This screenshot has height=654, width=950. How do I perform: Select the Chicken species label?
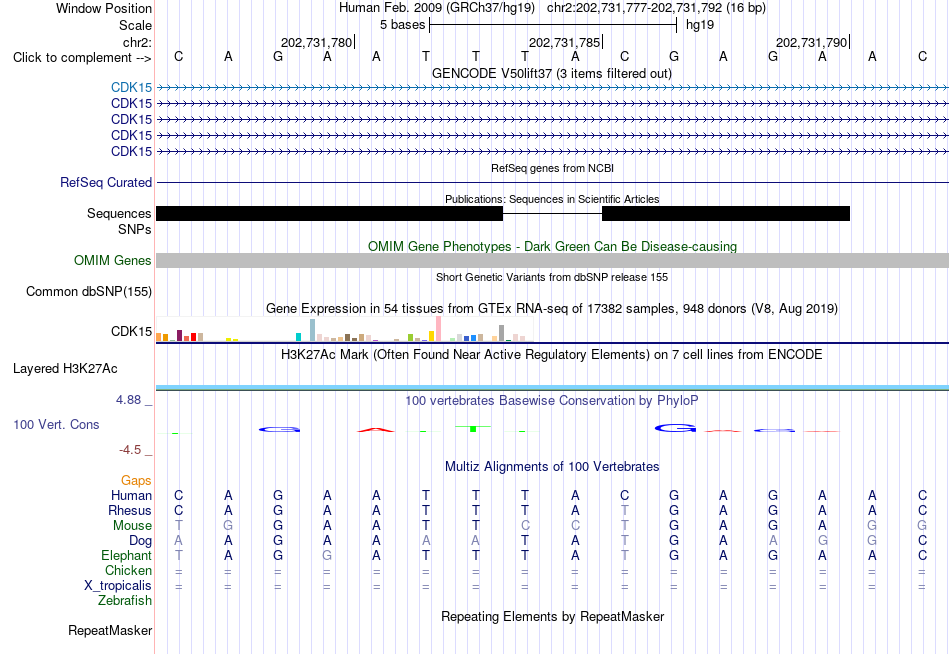click(x=128, y=571)
